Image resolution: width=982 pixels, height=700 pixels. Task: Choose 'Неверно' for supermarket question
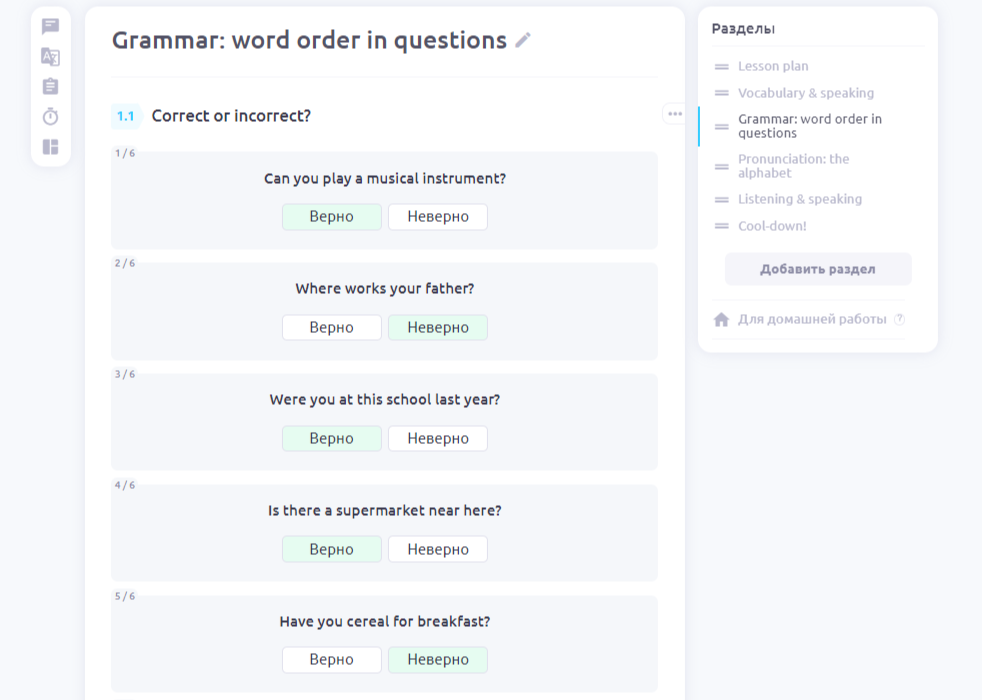click(437, 549)
